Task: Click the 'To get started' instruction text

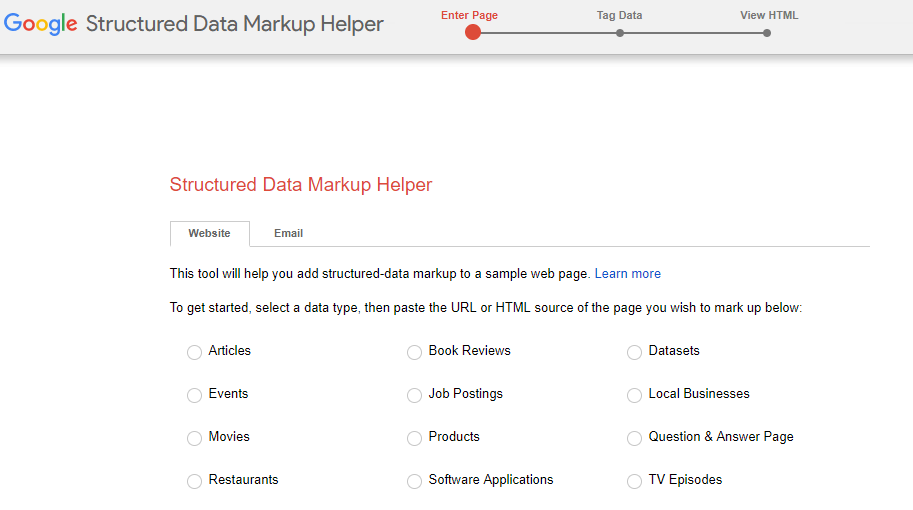Action: pos(486,307)
